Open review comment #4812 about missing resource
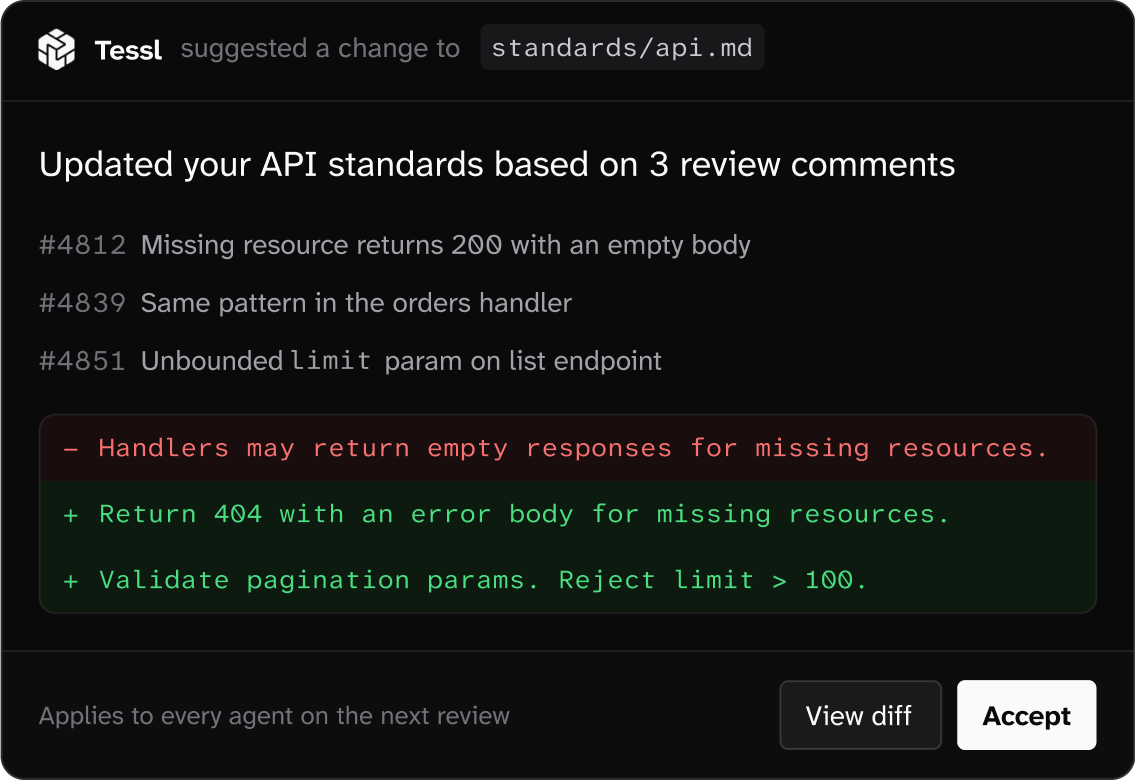Viewport: 1136px width, 780px height. (395, 245)
